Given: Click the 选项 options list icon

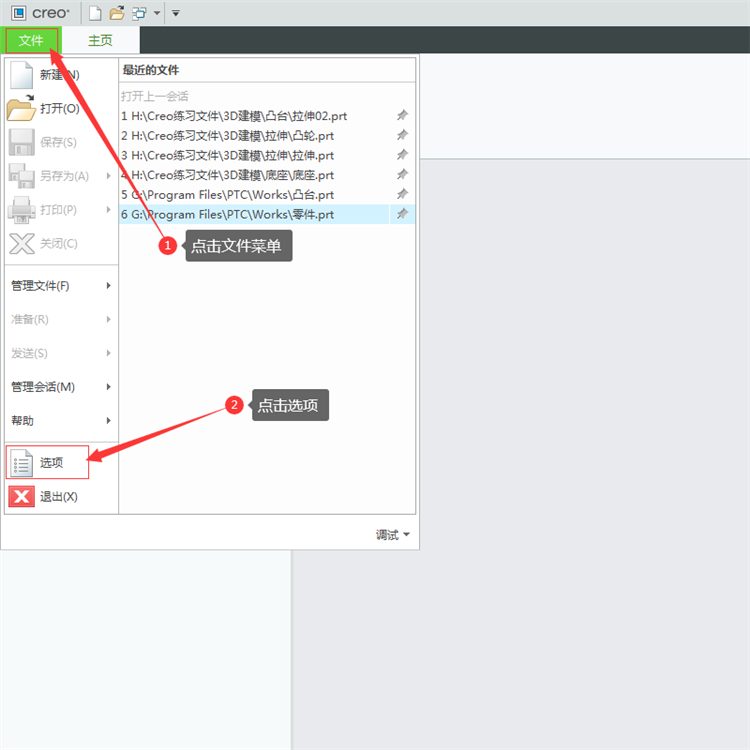Looking at the screenshot, I should [22, 463].
